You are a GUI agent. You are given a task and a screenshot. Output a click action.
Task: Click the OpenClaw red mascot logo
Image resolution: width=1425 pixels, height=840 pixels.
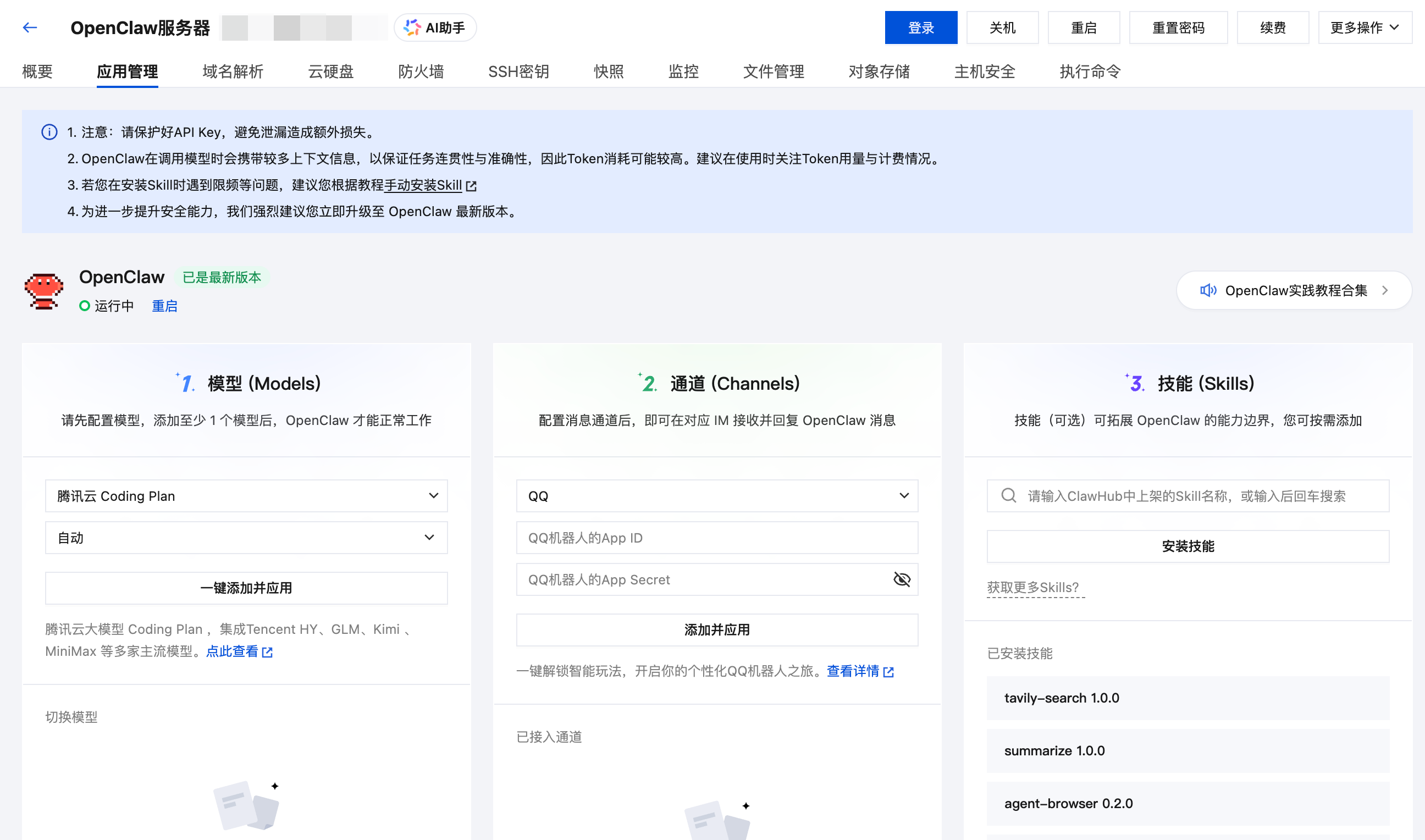click(43, 291)
